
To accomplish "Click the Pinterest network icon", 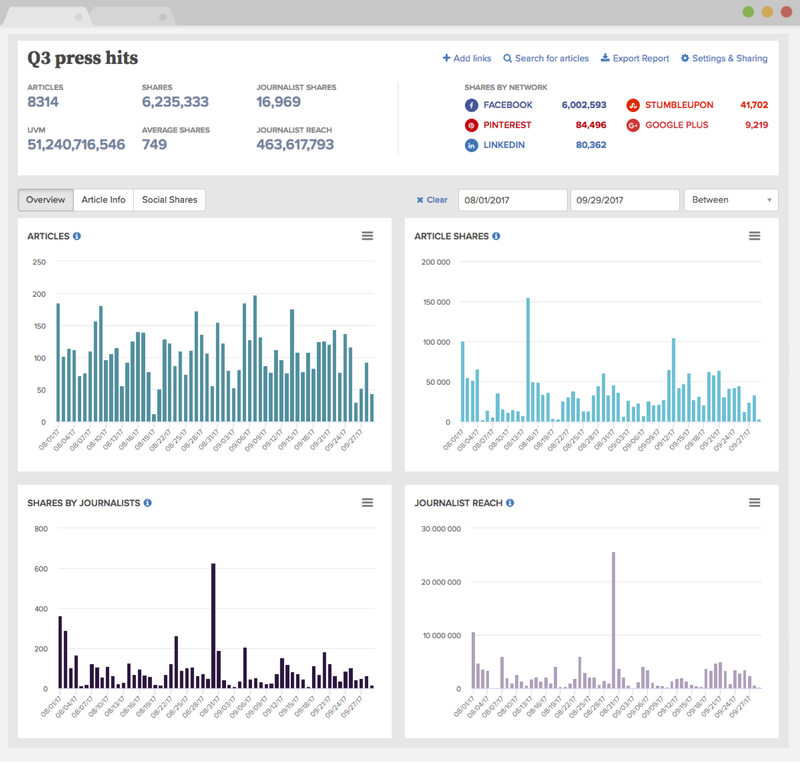I will click(471, 125).
